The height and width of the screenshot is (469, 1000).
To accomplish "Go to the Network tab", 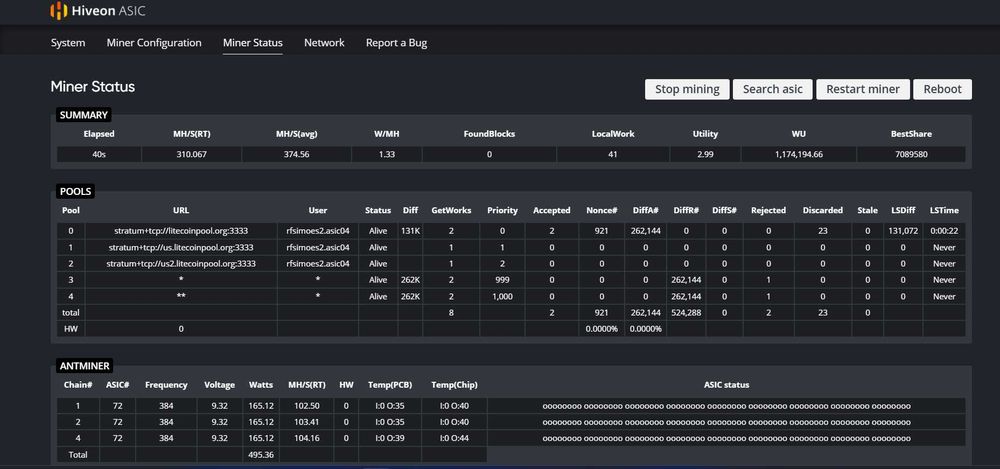I will 324,43.
